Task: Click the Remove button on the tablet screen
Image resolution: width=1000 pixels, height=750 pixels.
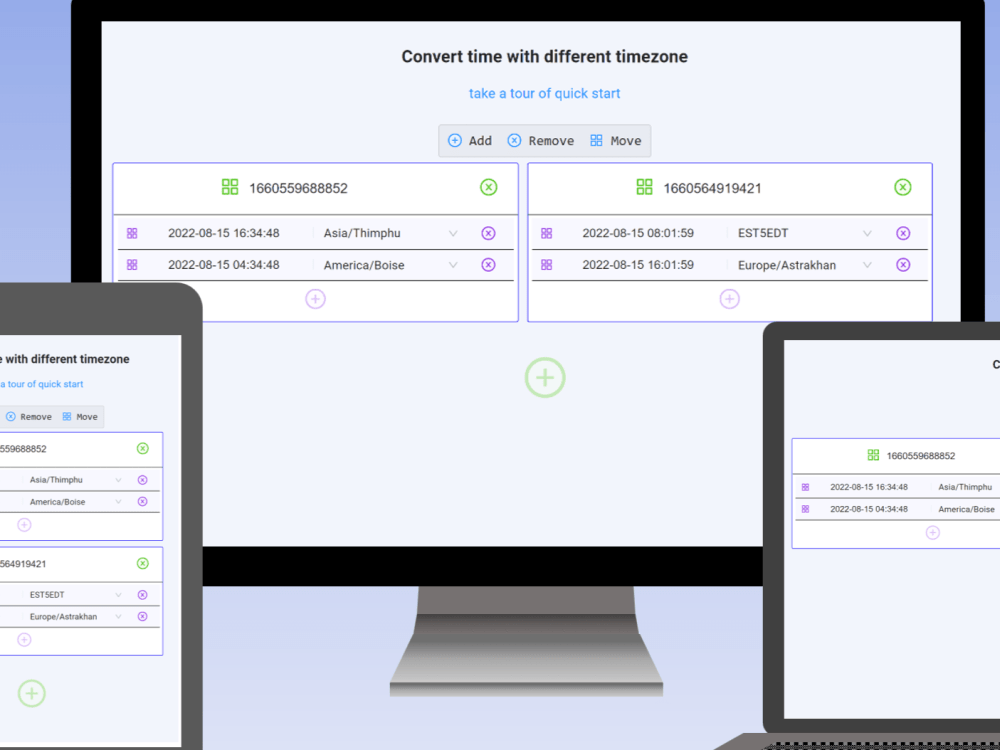Action: tap(29, 417)
